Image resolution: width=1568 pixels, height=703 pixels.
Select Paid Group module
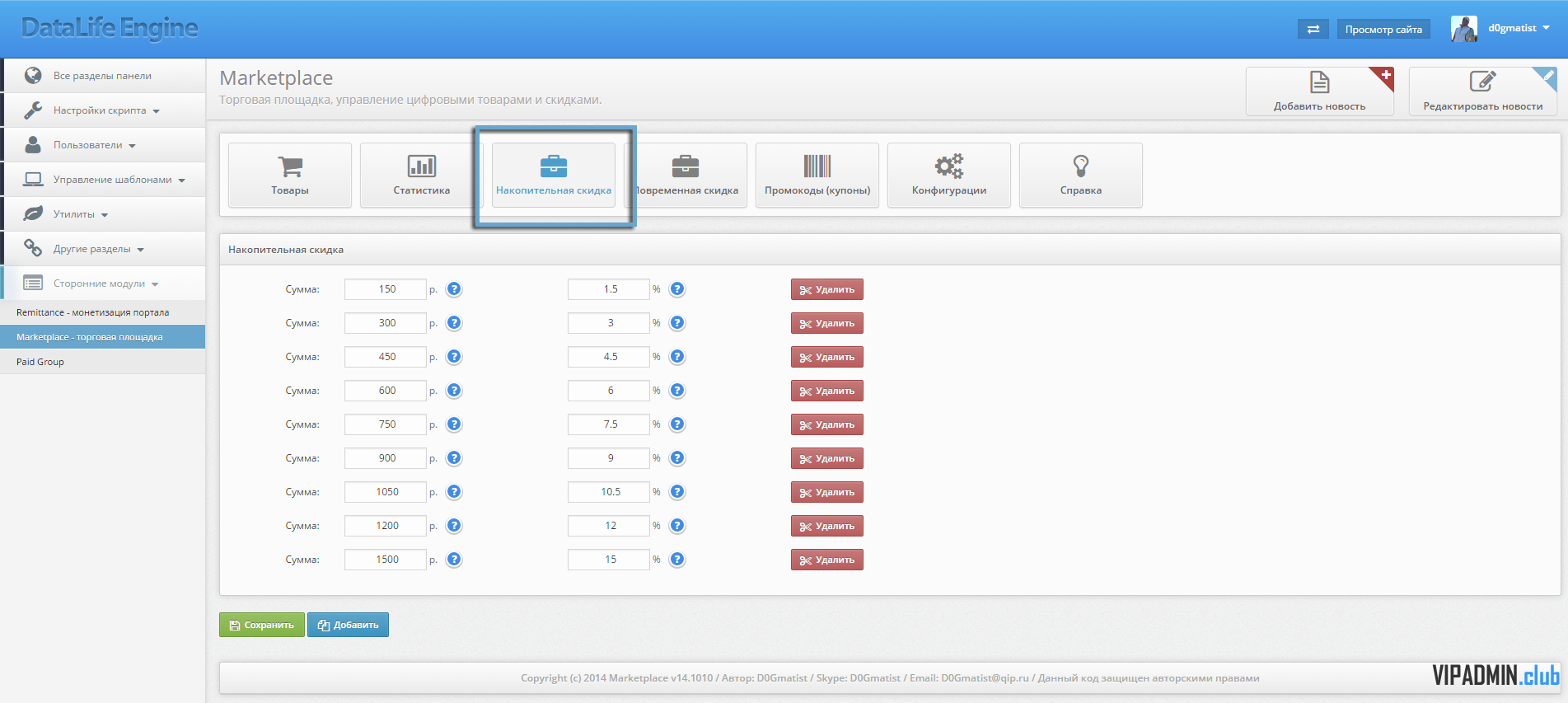point(103,362)
